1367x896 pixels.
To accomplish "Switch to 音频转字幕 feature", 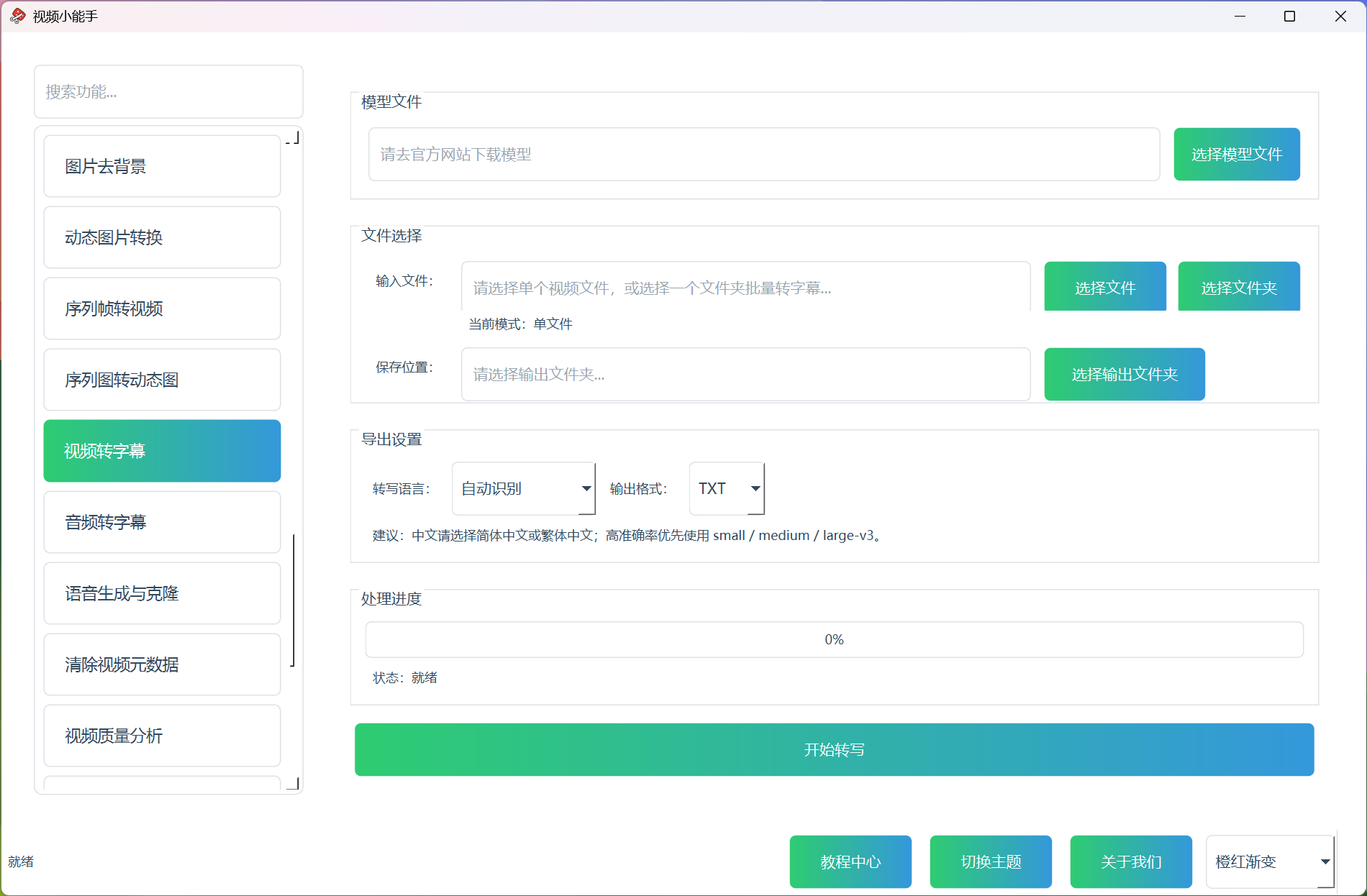I will pos(162,522).
